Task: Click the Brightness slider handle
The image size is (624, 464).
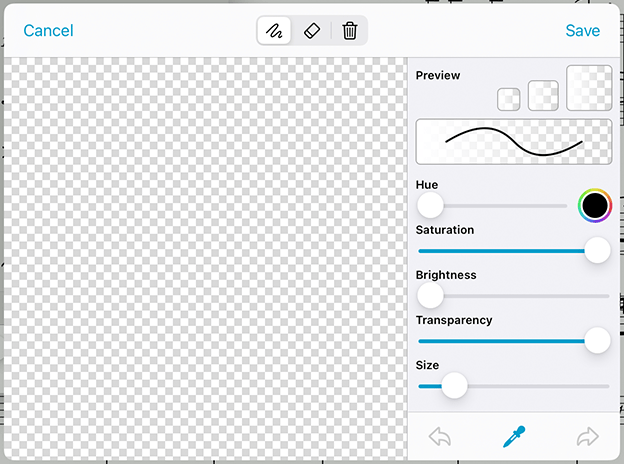Action: [x=430, y=296]
